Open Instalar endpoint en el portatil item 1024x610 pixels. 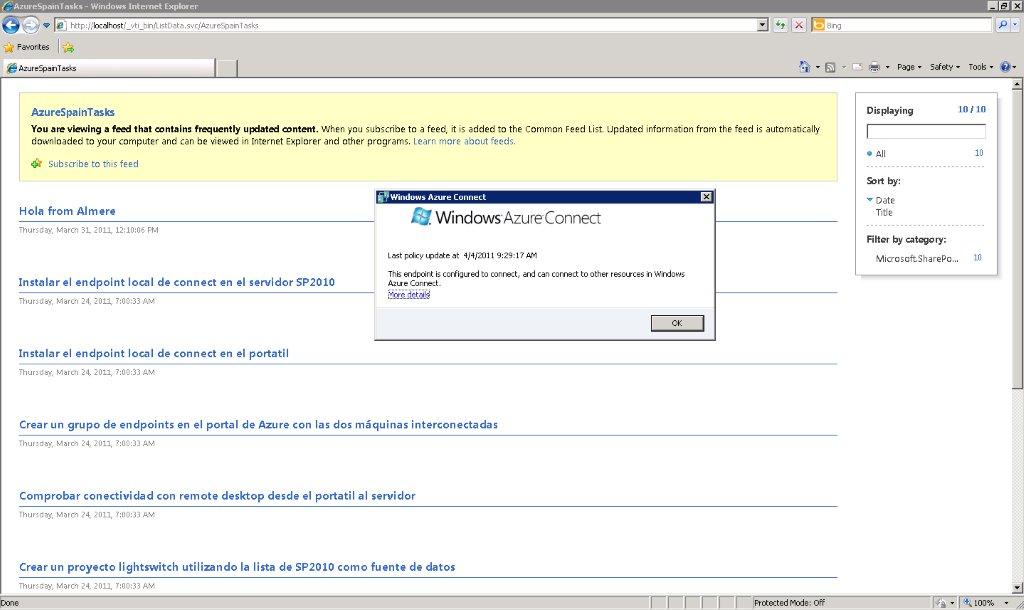pos(153,353)
